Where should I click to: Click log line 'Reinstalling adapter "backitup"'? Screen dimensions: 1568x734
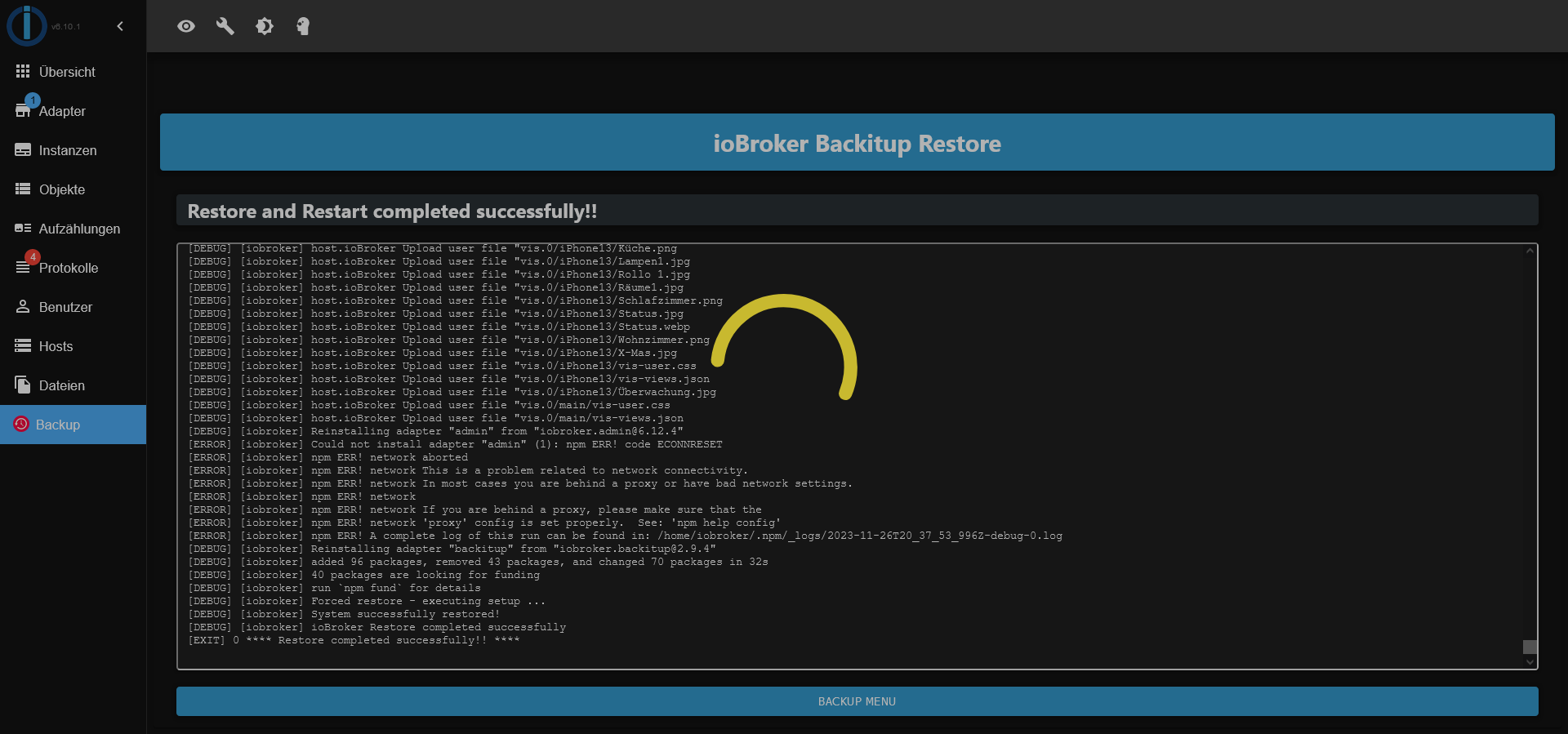(452, 549)
